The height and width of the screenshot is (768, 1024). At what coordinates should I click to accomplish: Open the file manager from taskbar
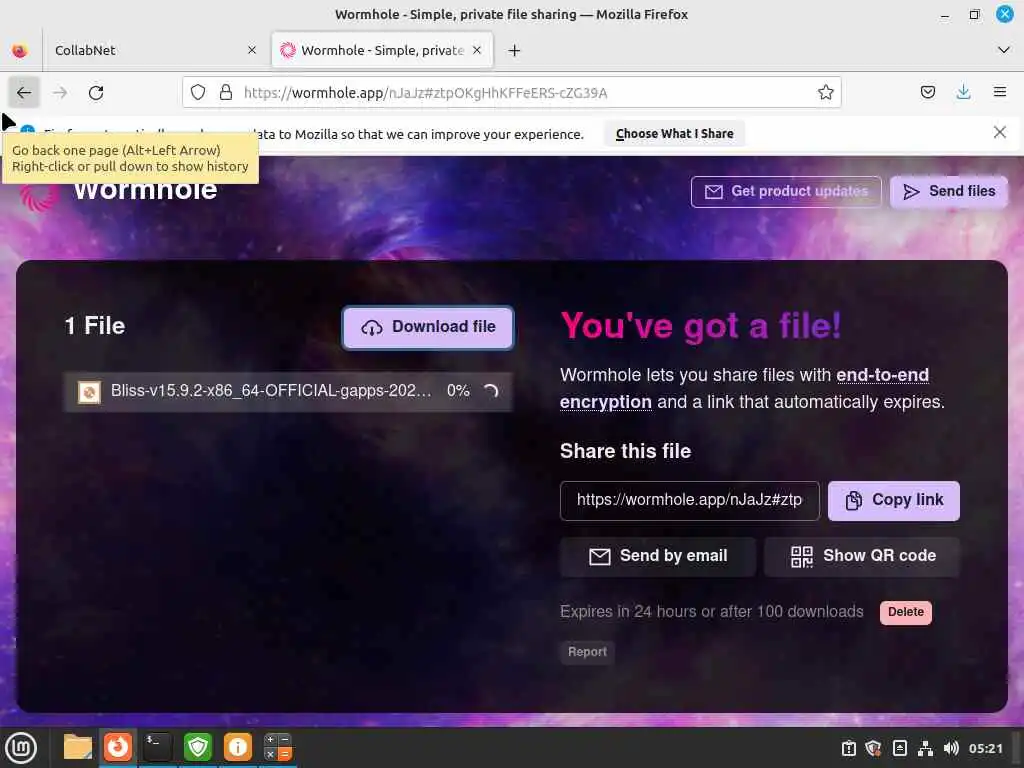[x=78, y=747]
